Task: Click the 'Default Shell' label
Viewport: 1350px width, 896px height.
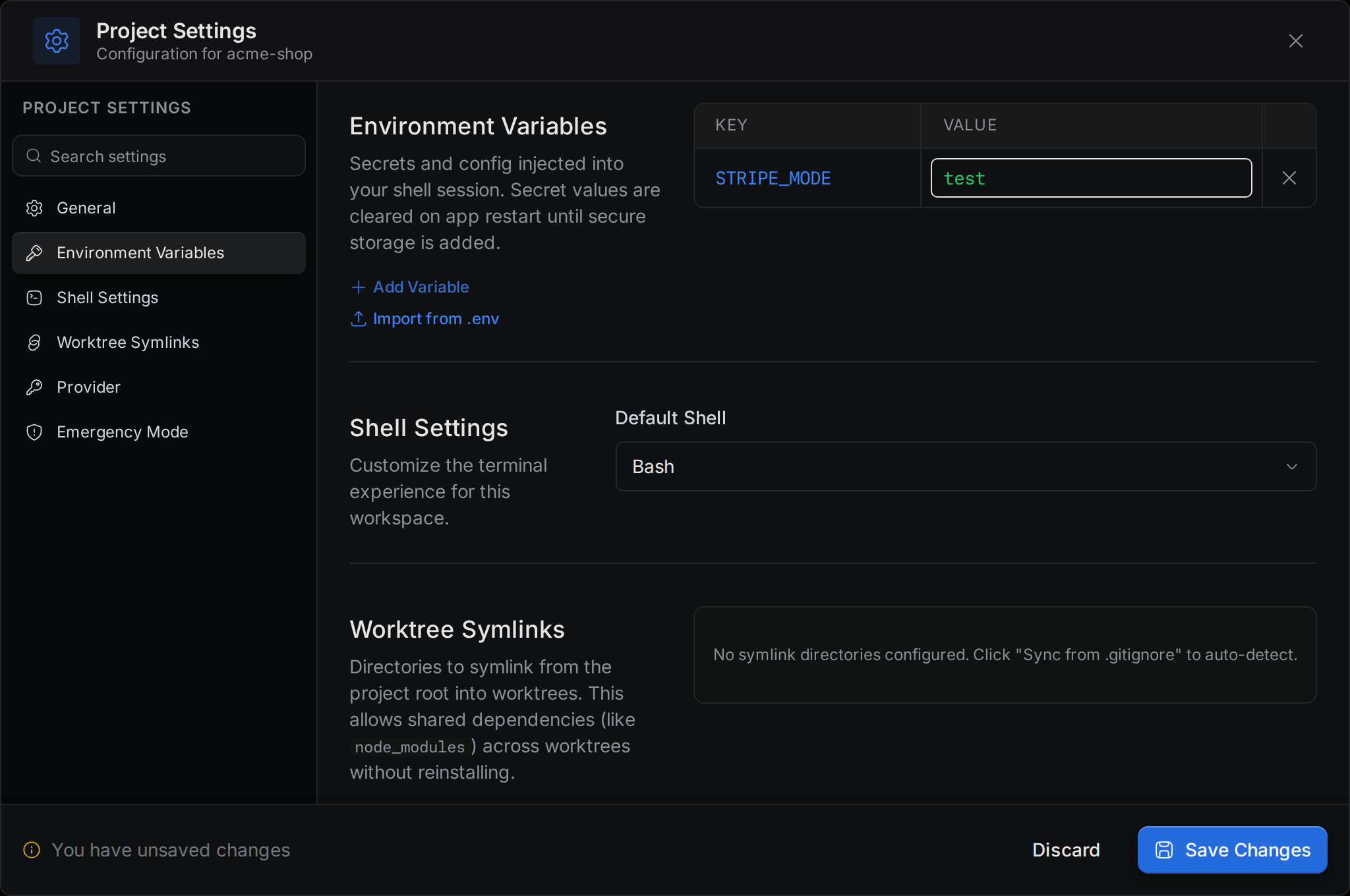Action: coord(670,418)
